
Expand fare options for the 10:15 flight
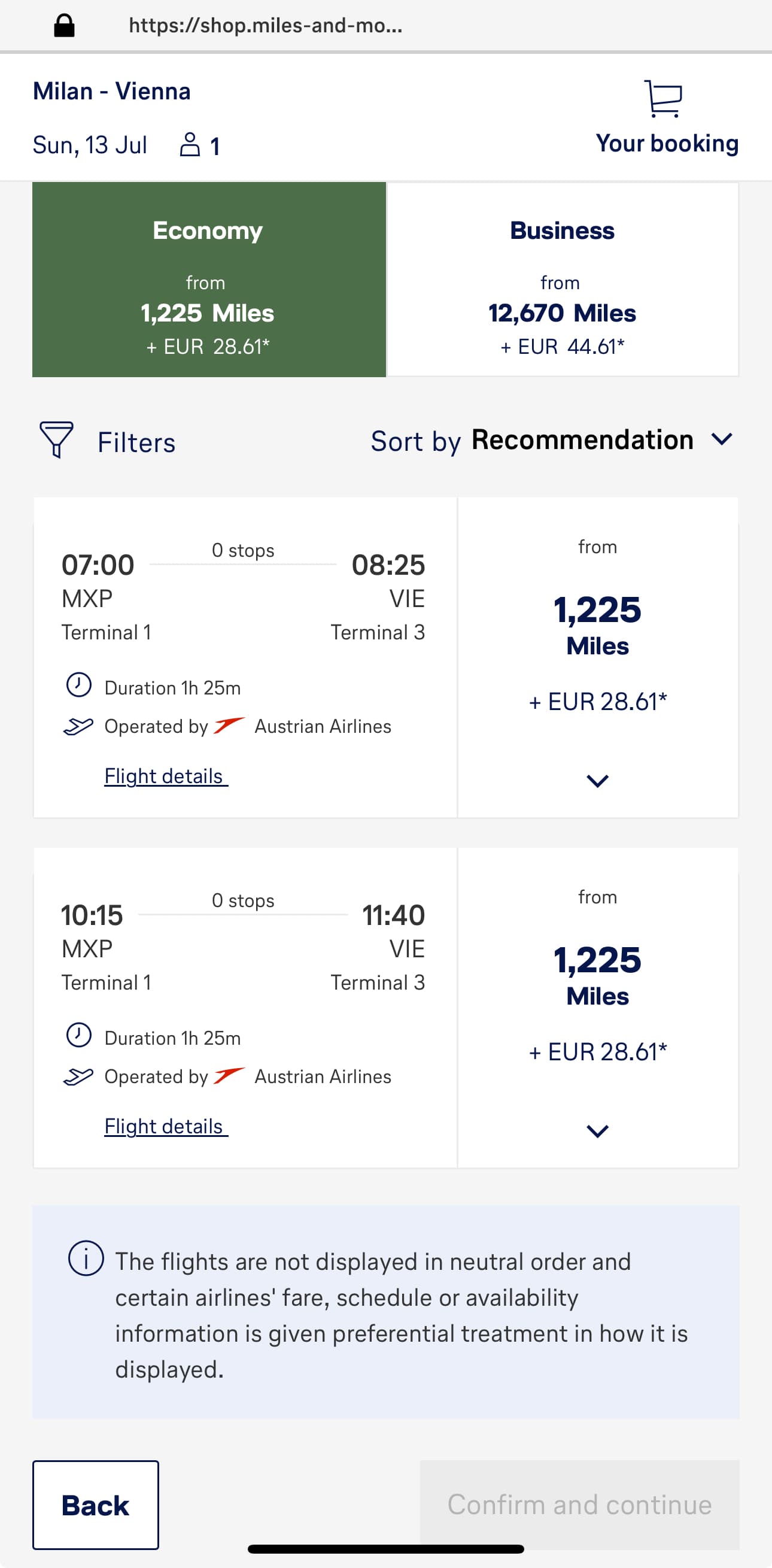597,1131
